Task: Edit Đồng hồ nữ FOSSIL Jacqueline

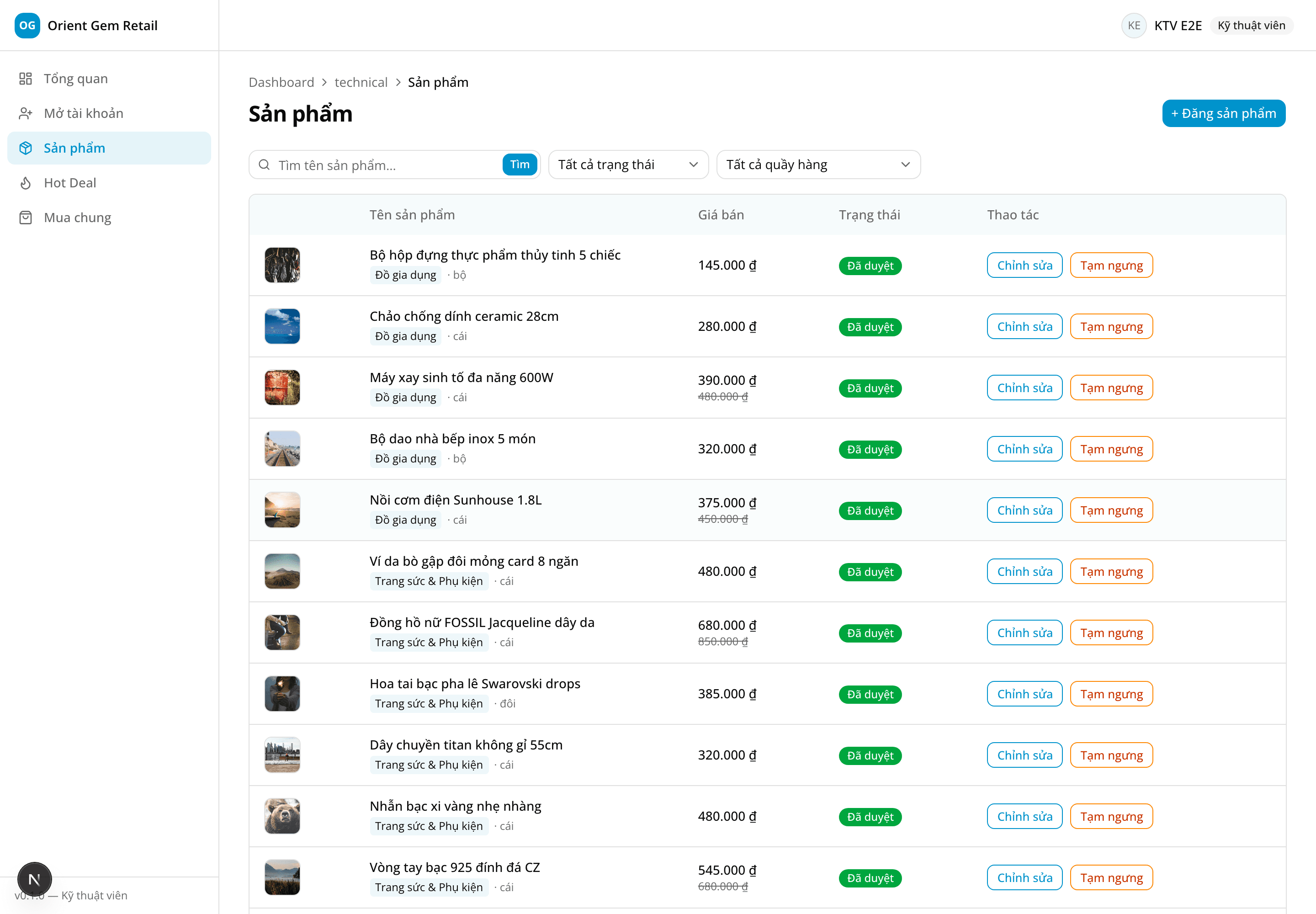Action: pyautogui.click(x=1024, y=633)
